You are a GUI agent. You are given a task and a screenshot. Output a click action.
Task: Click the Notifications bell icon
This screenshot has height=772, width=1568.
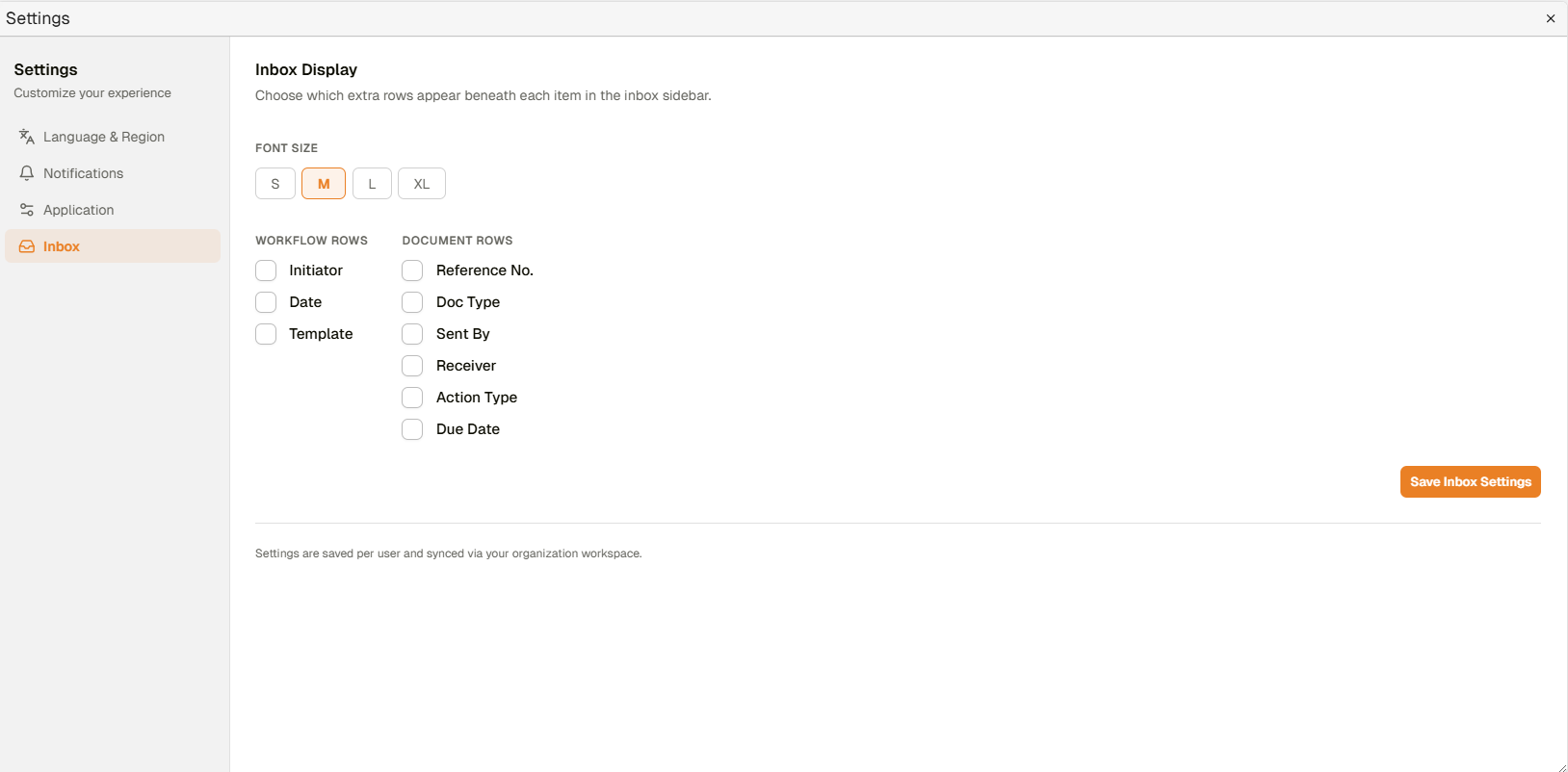27,173
